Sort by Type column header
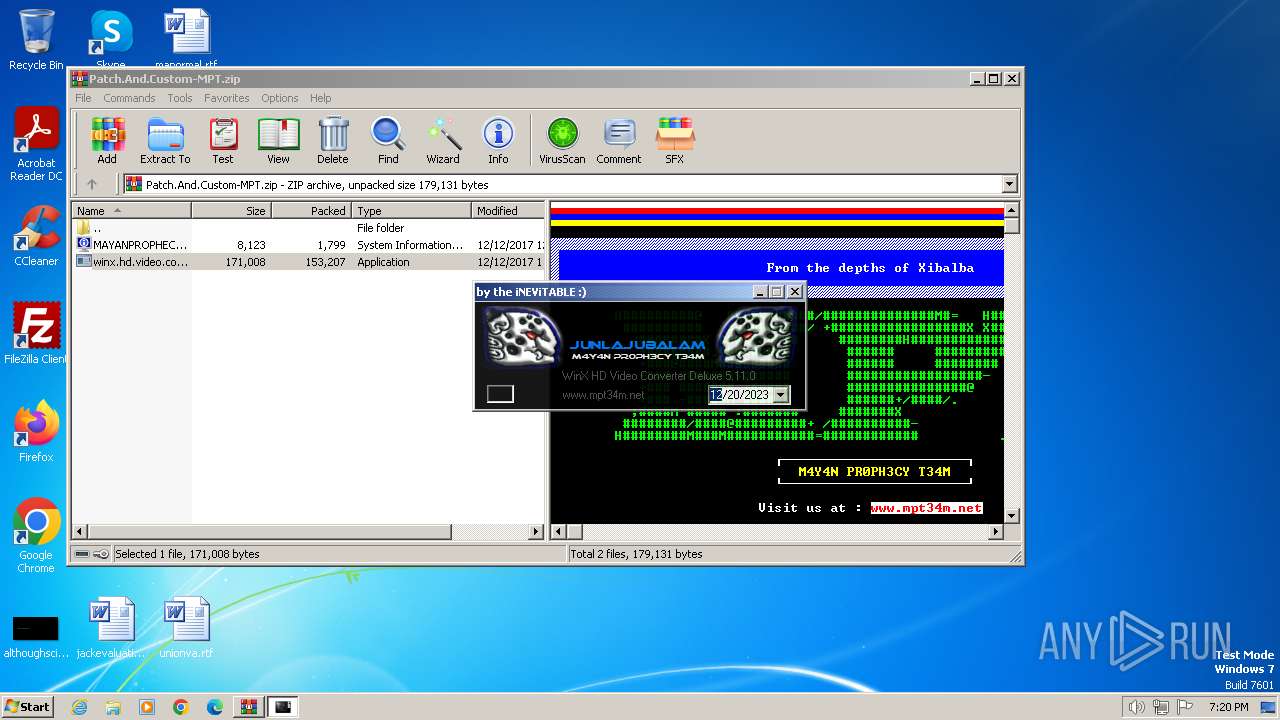 pos(411,210)
